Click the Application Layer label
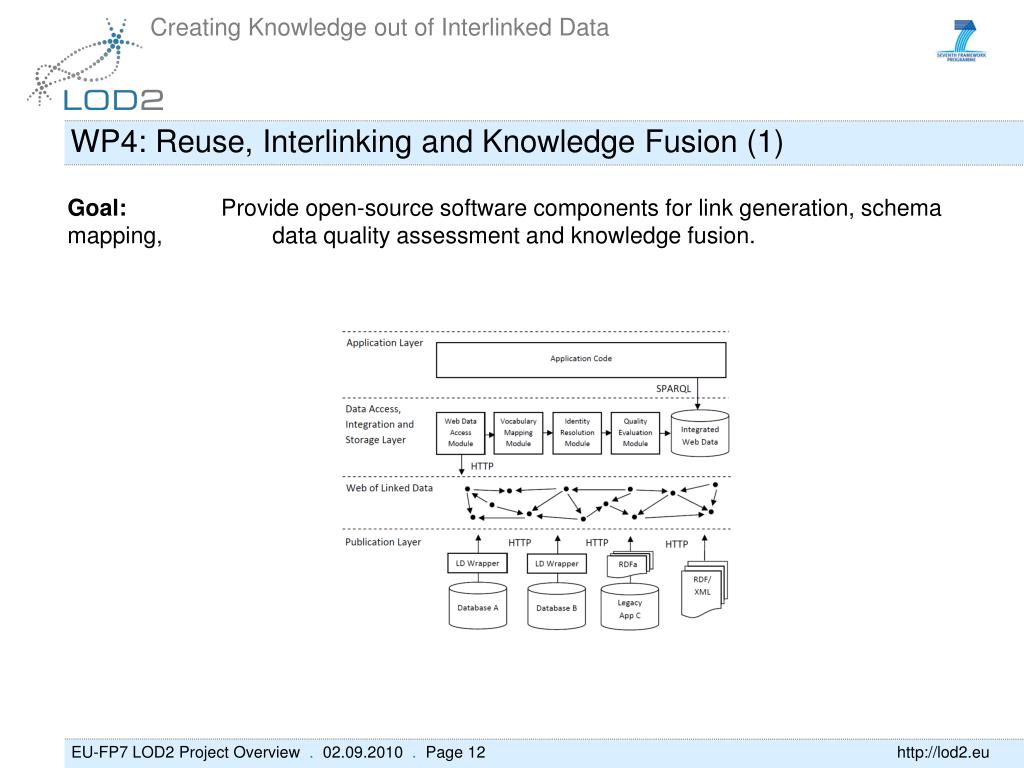 (385, 343)
